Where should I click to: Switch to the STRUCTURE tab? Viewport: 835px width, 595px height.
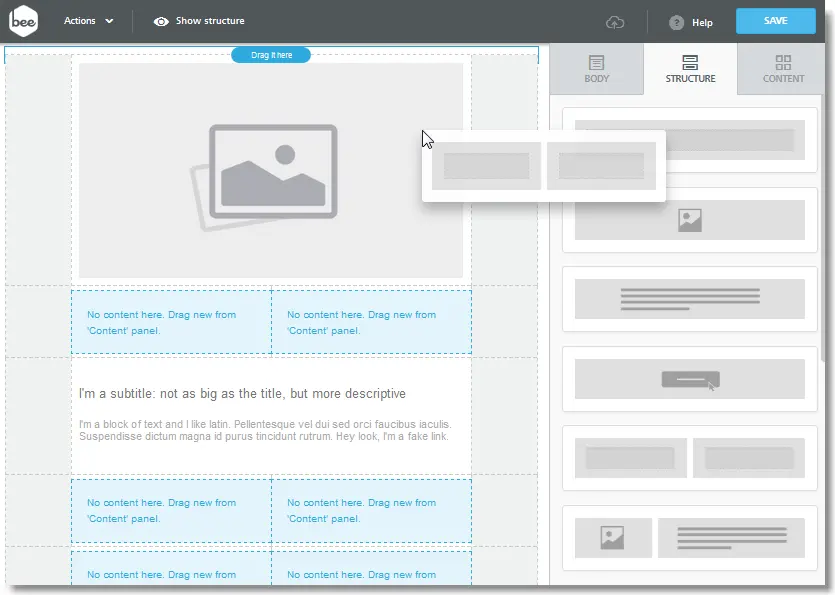click(x=690, y=69)
